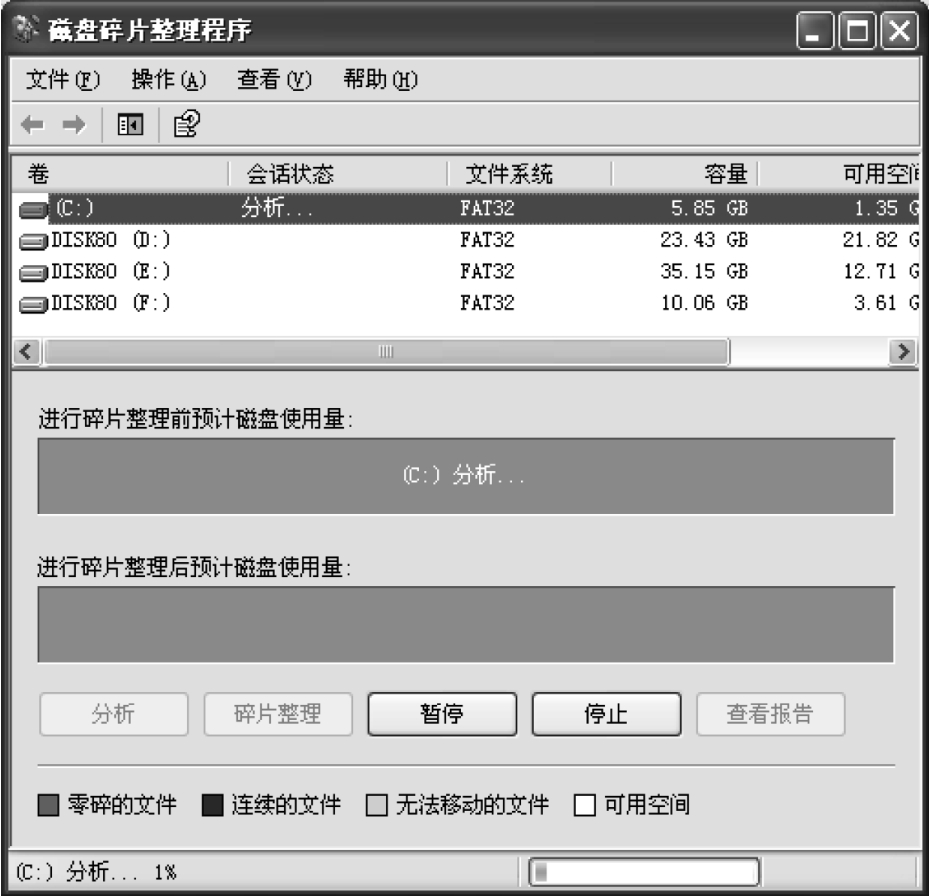Viewport: 929px width, 896px height.
Task: Close the Disk Defragmenter window
Action: pos(899,31)
